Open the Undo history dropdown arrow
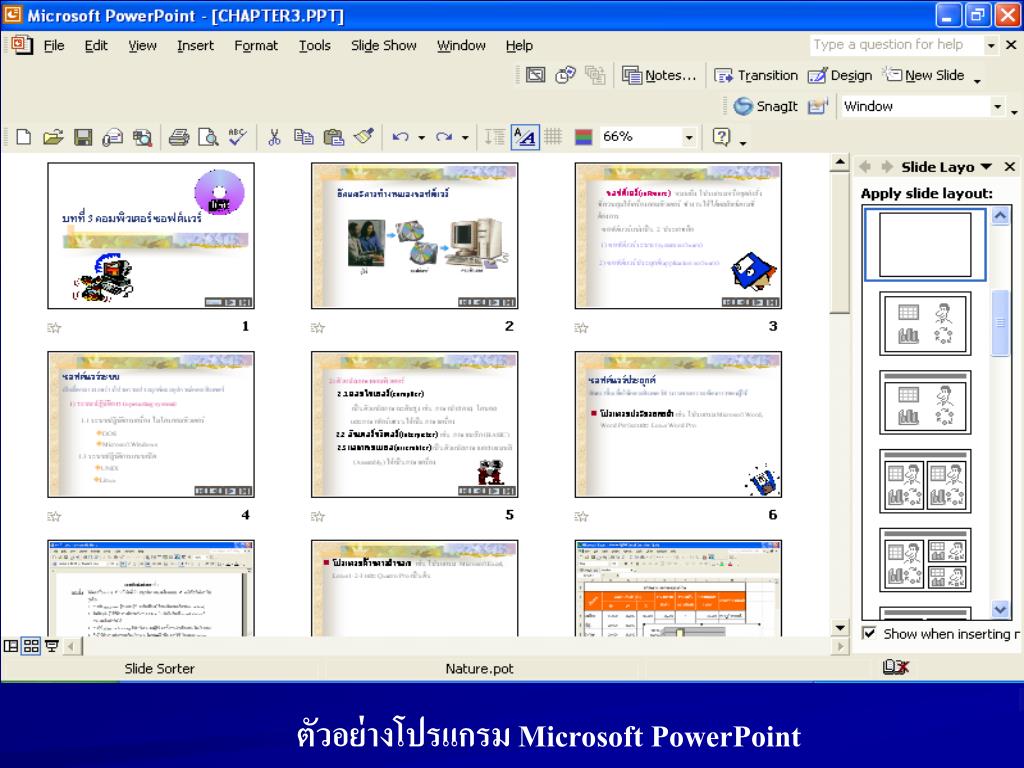 click(x=421, y=137)
